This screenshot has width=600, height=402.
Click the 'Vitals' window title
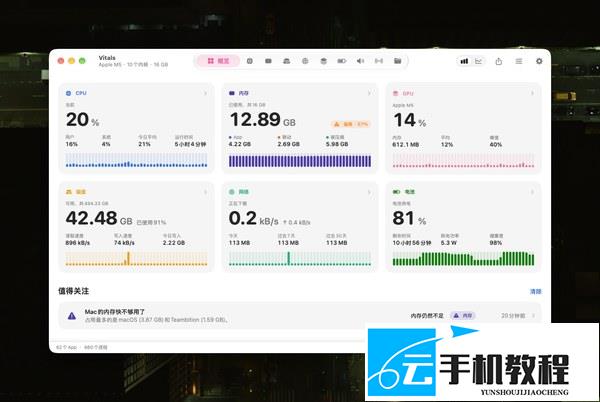point(107,58)
